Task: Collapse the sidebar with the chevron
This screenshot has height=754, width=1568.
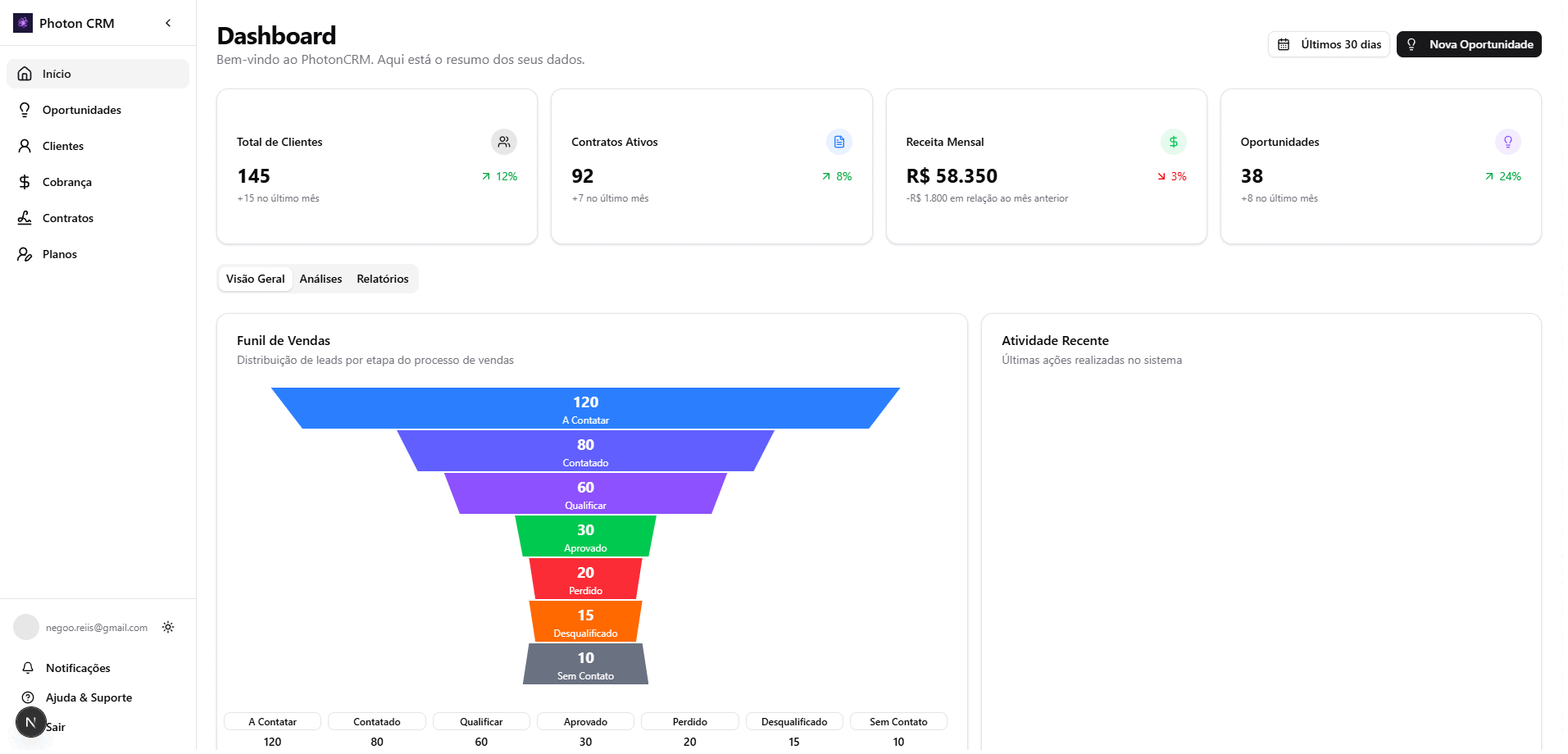Action: point(168,23)
